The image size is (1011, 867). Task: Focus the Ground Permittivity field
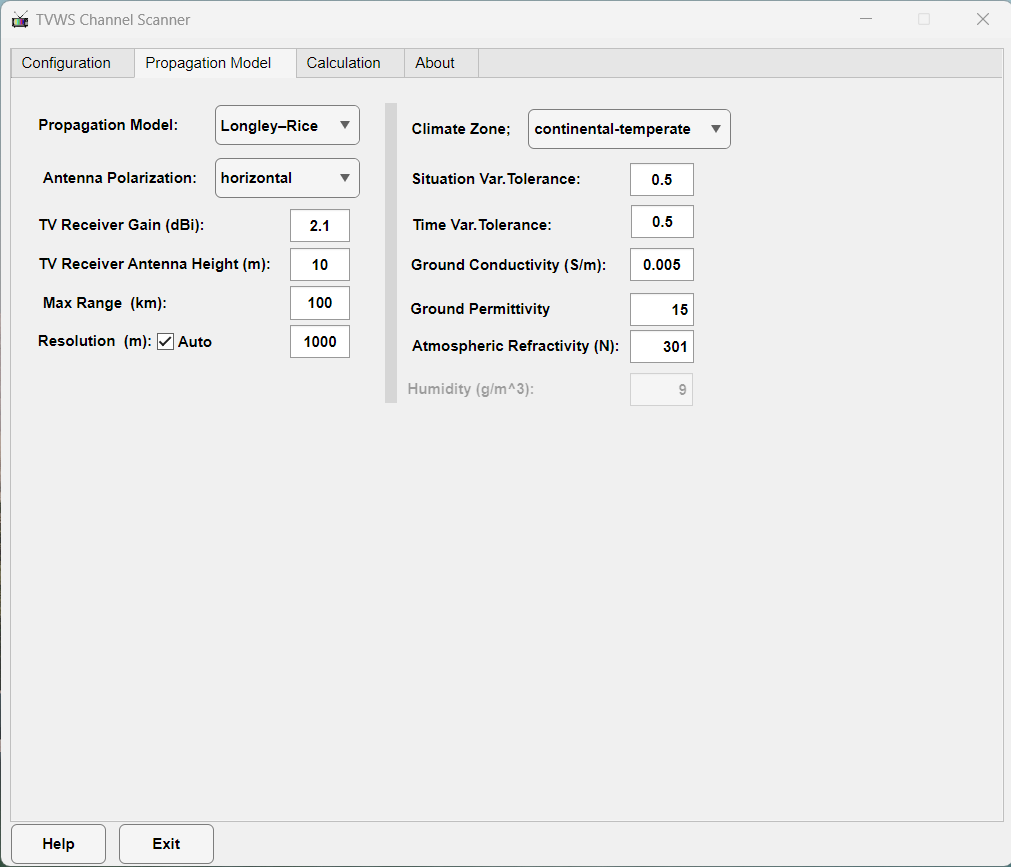[661, 310]
